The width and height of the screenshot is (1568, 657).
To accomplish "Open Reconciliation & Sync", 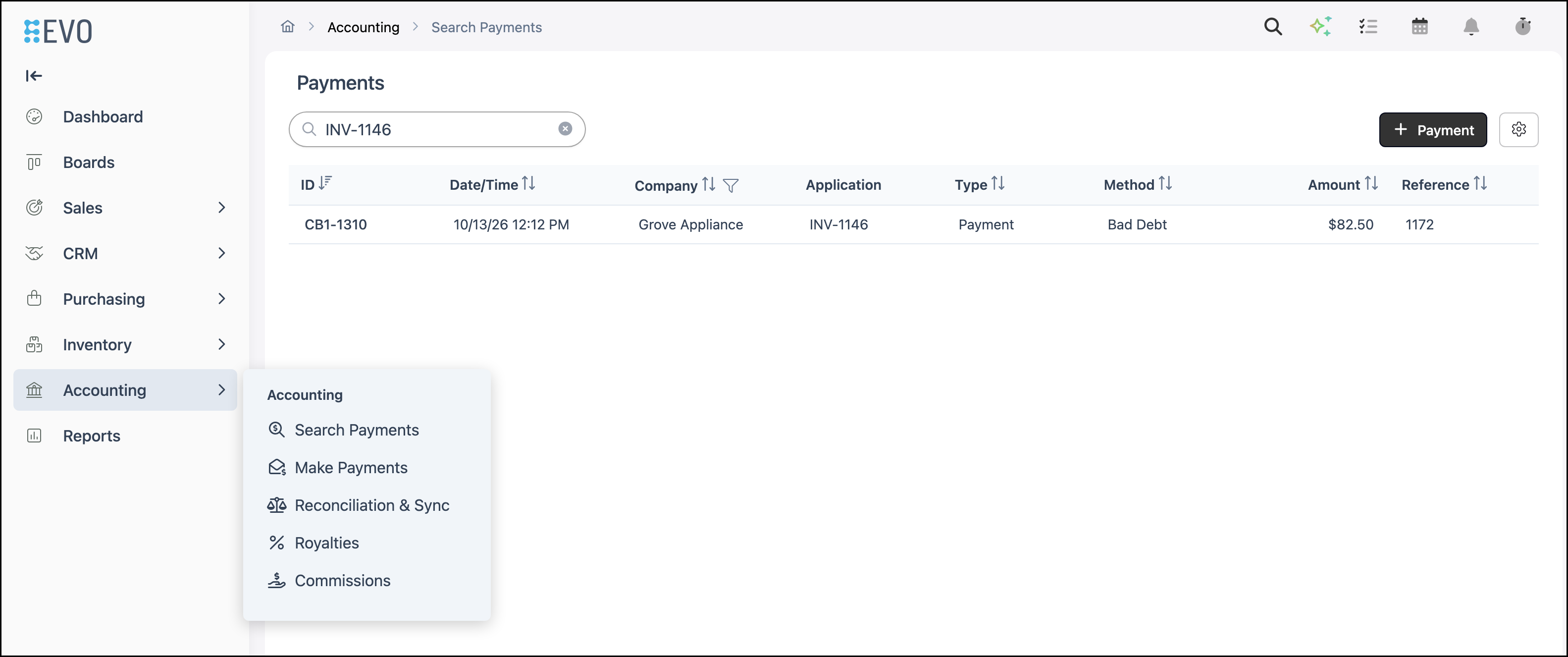I will pos(359,505).
